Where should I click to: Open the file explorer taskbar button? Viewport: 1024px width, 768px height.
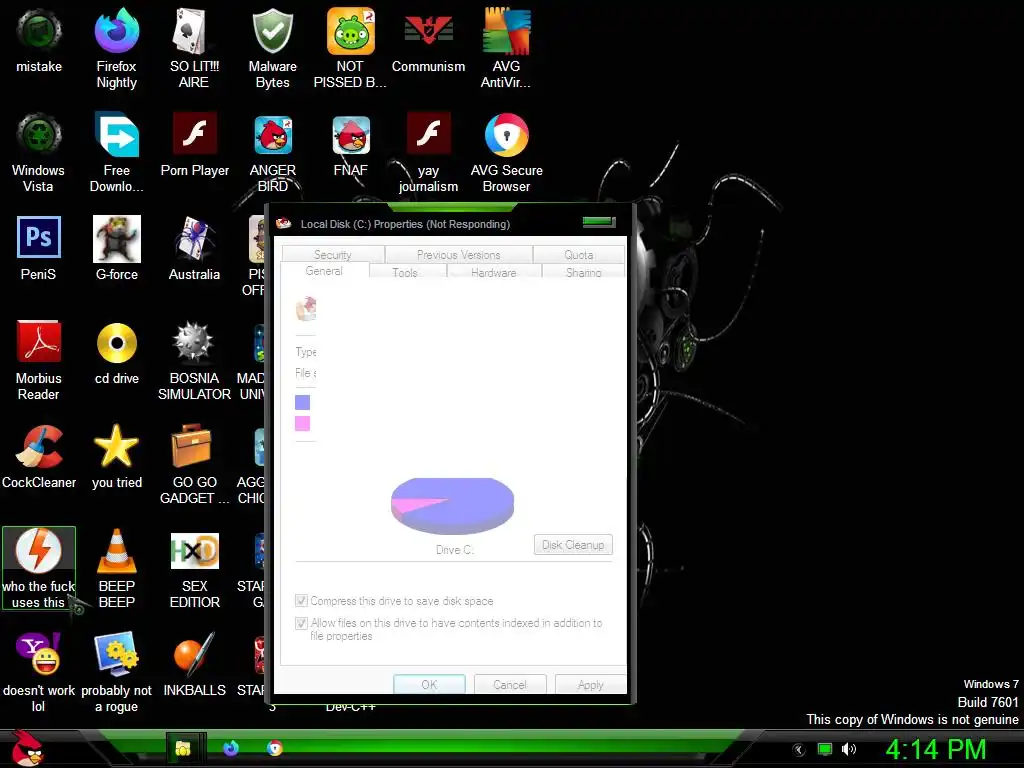[184, 748]
